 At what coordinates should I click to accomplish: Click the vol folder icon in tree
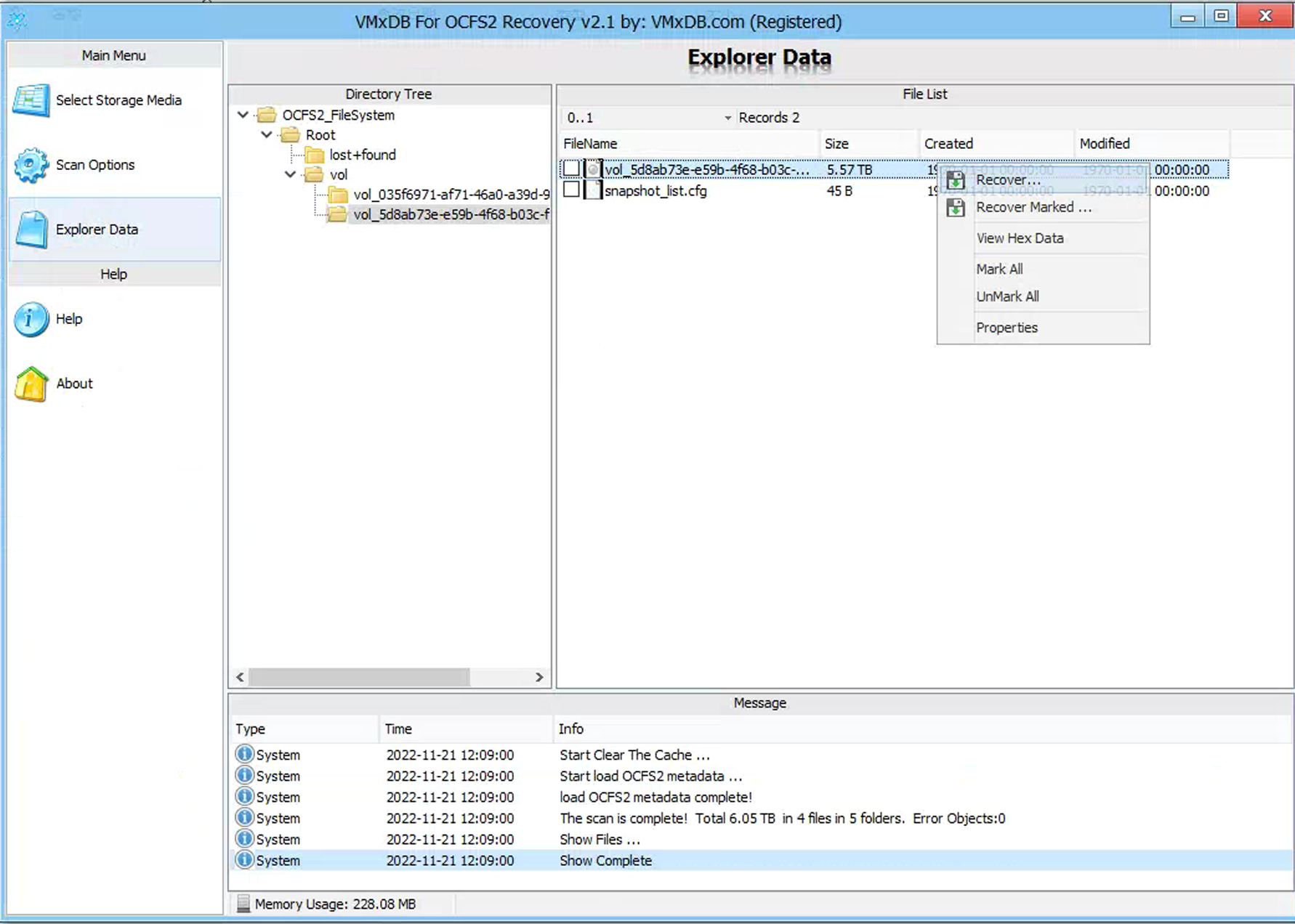tap(314, 174)
